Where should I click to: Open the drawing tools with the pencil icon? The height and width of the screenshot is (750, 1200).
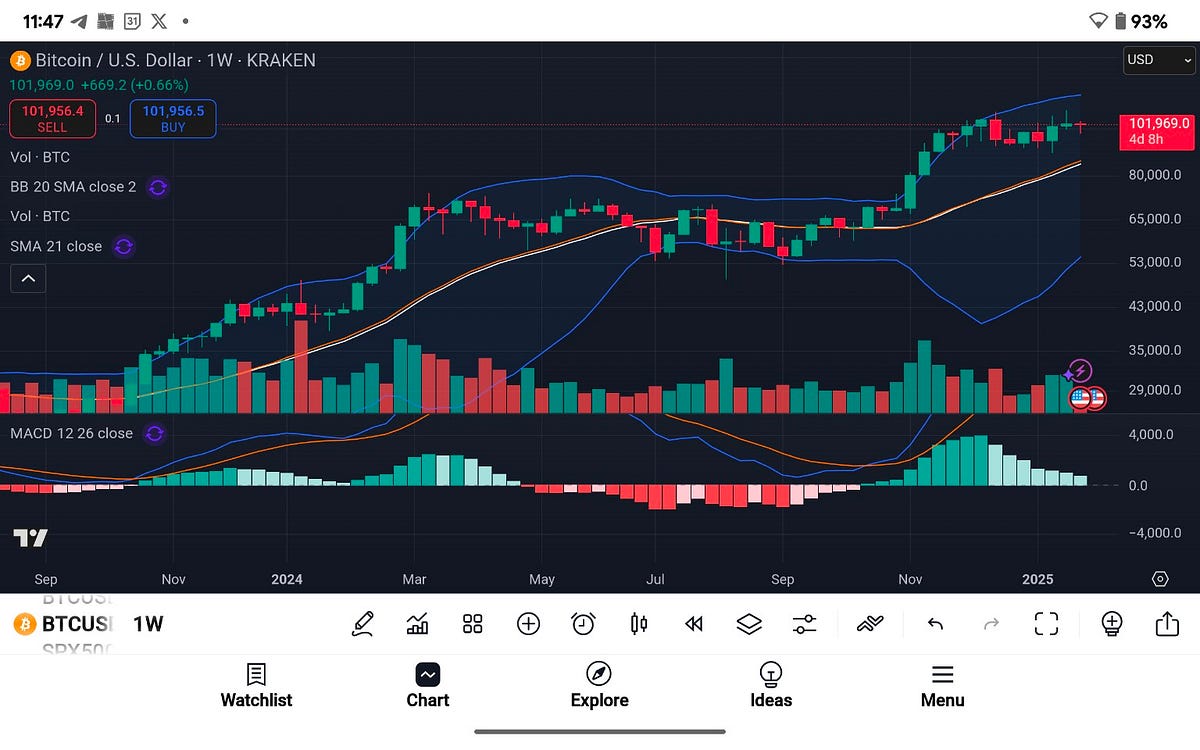coord(364,623)
